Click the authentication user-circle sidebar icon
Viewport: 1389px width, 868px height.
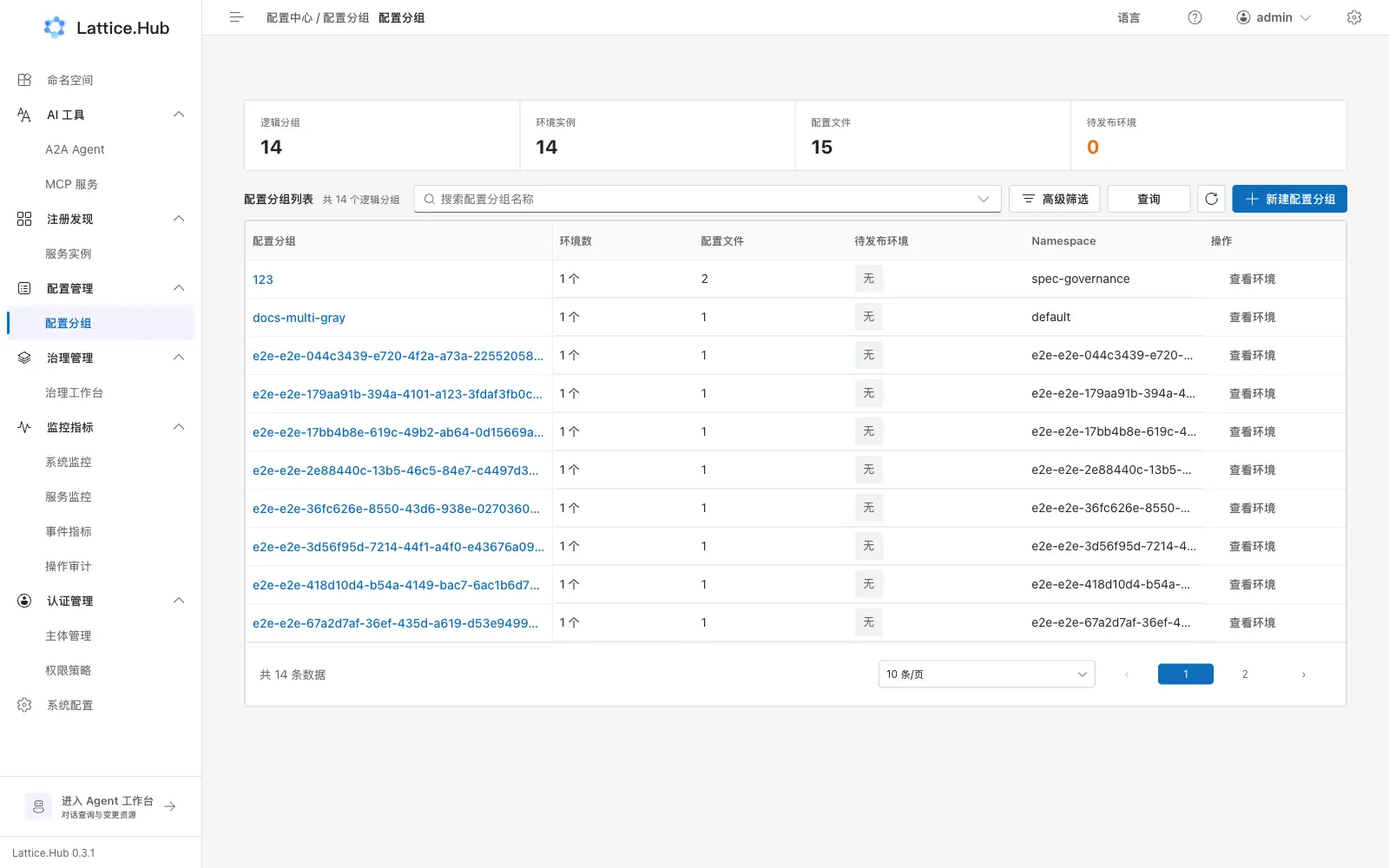[x=24, y=601]
